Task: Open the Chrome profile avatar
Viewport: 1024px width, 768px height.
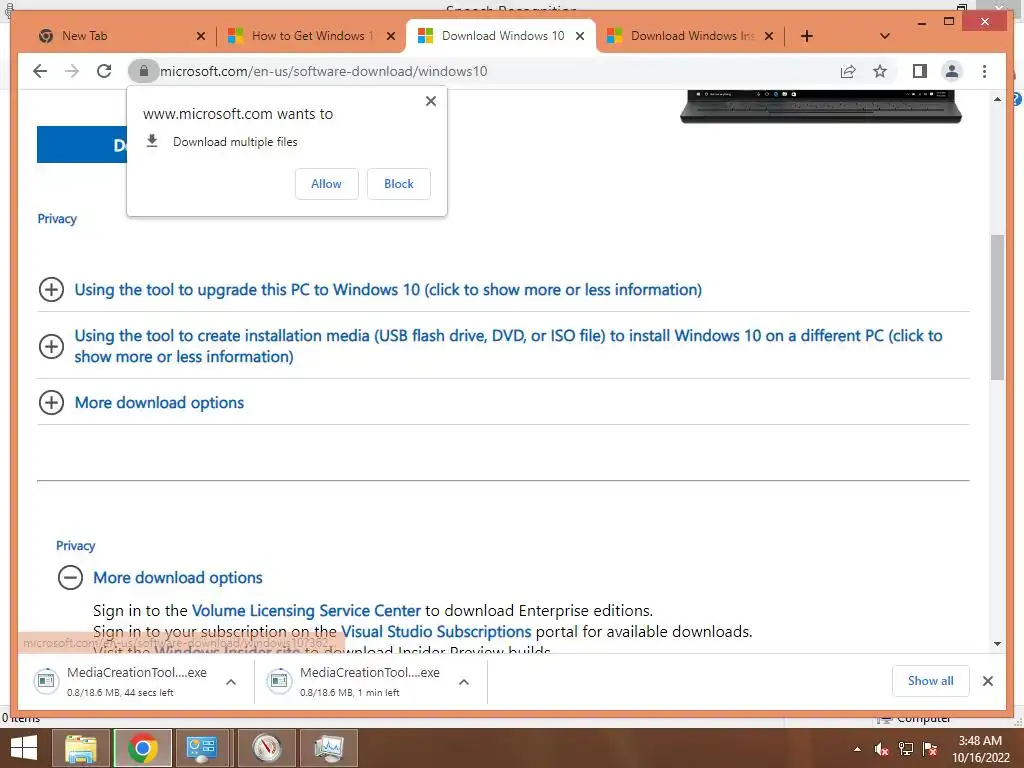Action: tap(952, 71)
